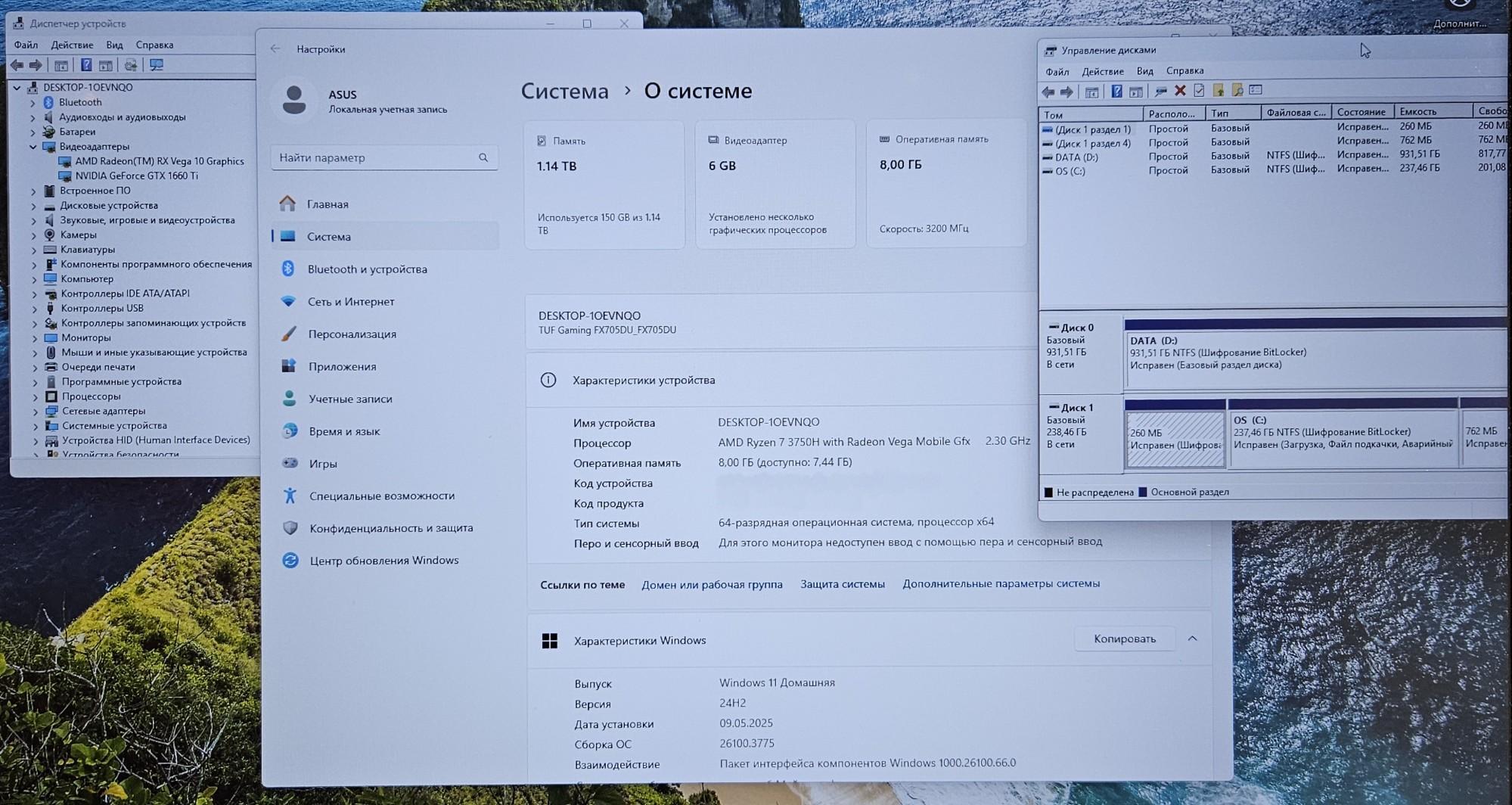
Task: Open Файл menu in Device Manager
Action: (26, 45)
